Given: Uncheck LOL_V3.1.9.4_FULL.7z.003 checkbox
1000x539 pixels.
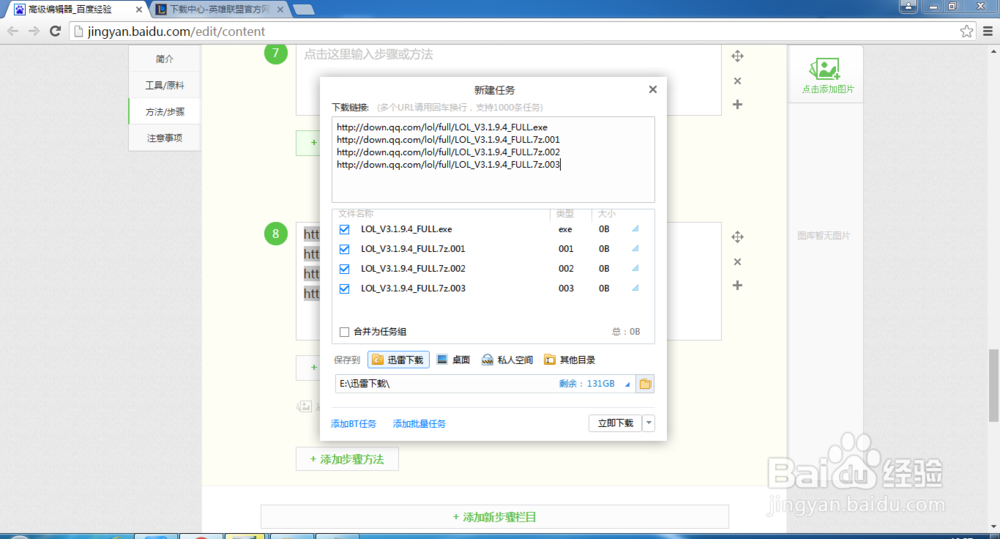Looking at the screenshot, I should (344, 288).
